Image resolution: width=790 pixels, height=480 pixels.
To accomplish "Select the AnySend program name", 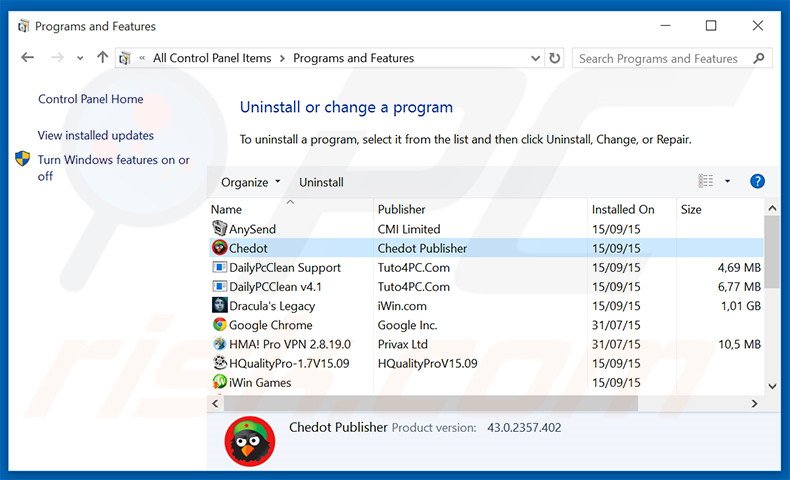I will [x=252, y=229].
